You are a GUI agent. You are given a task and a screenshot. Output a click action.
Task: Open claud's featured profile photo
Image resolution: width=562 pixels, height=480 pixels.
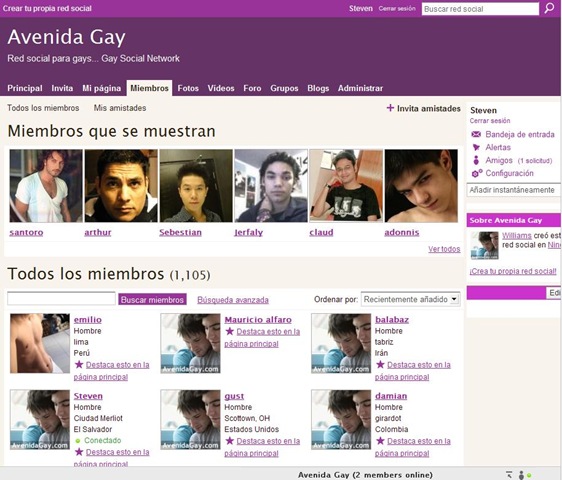point(346,186)
